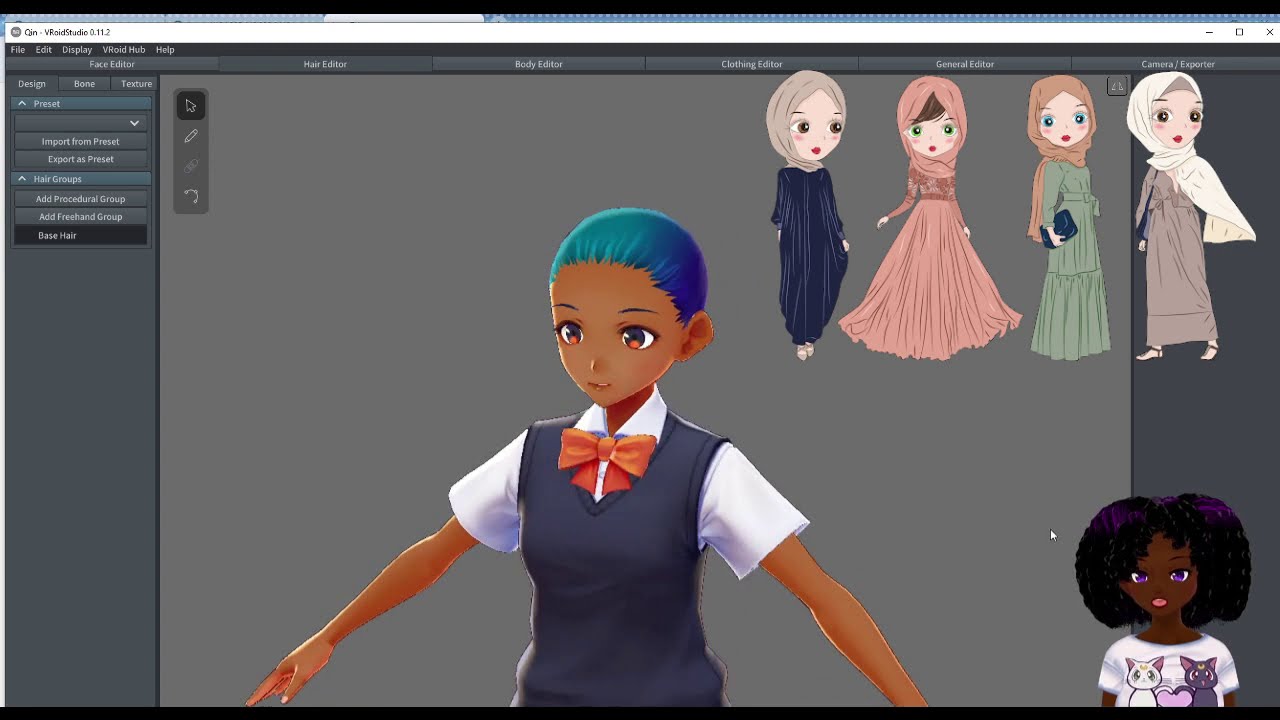The width and height of the screenshot is (1280, 720).
Task: Open the Edit menu
Action: [x=44, y=49]
